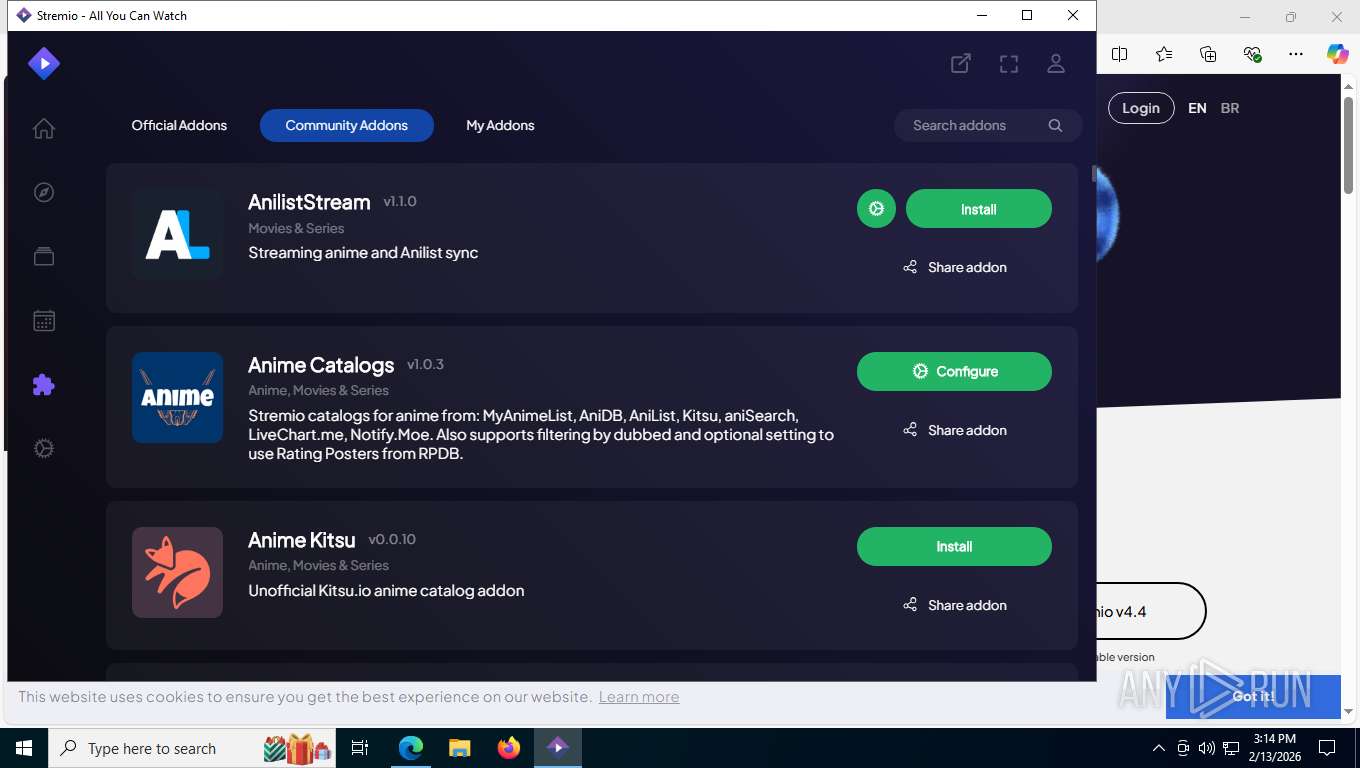The height and width of the screenshot is (768, 1360).
Task: Open File Explorer from taskbar
Action: [x=459, y=748]
